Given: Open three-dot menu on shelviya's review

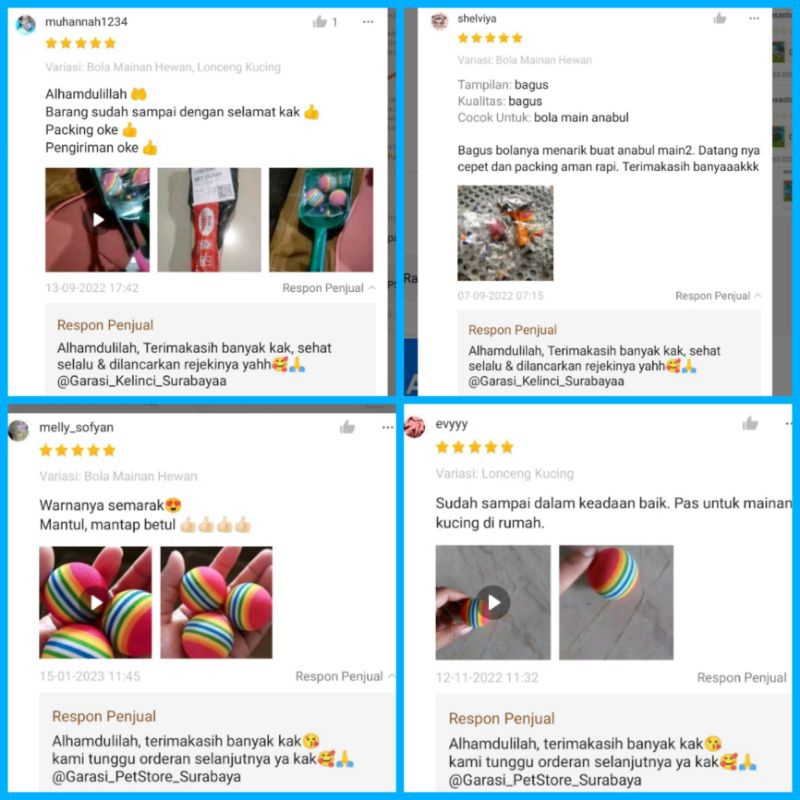Looking at the screenshot, I should point(754,18).
